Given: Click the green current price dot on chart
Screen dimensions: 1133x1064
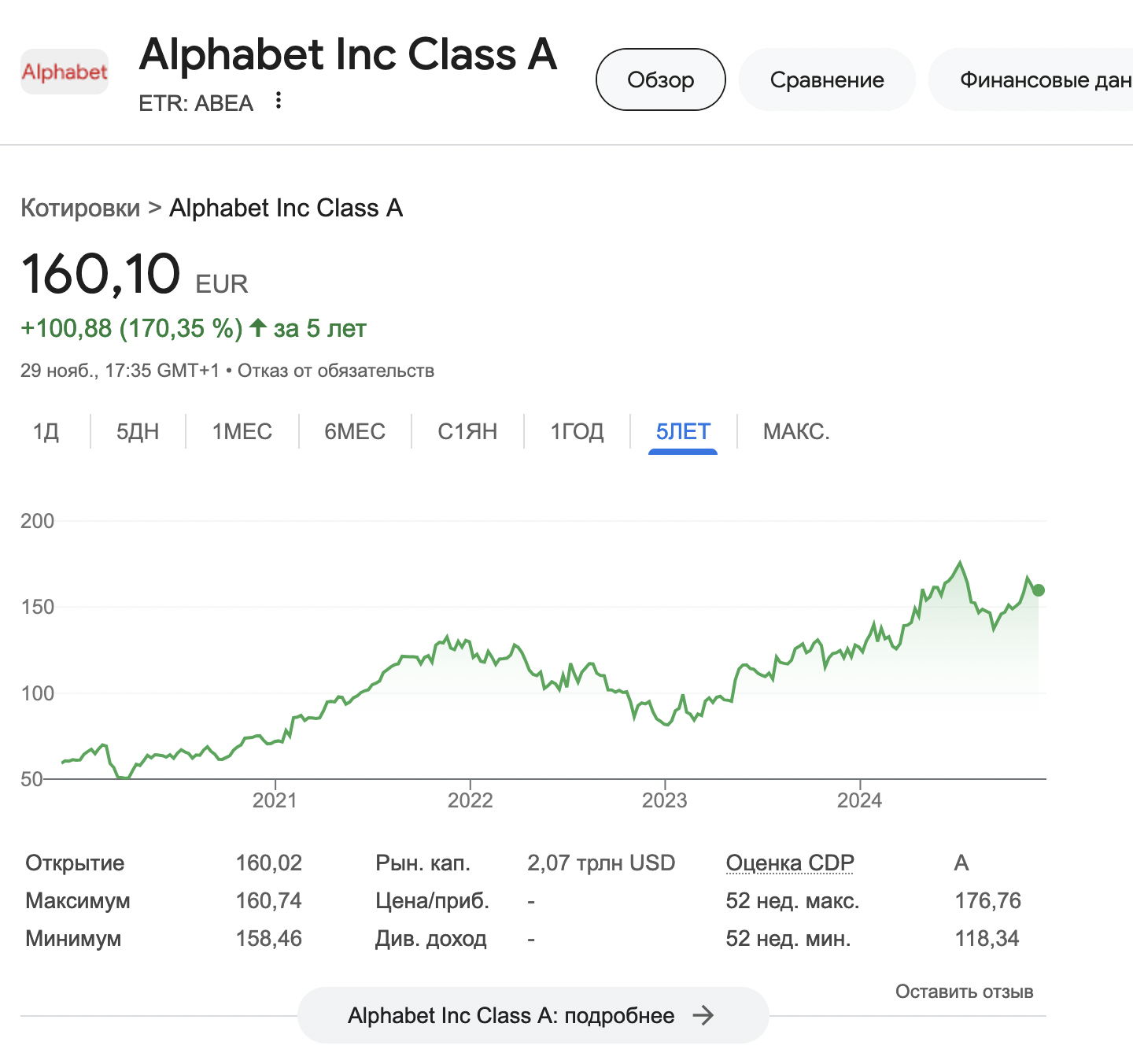Looking at the screenshot, I should [x=1039, y=590].
